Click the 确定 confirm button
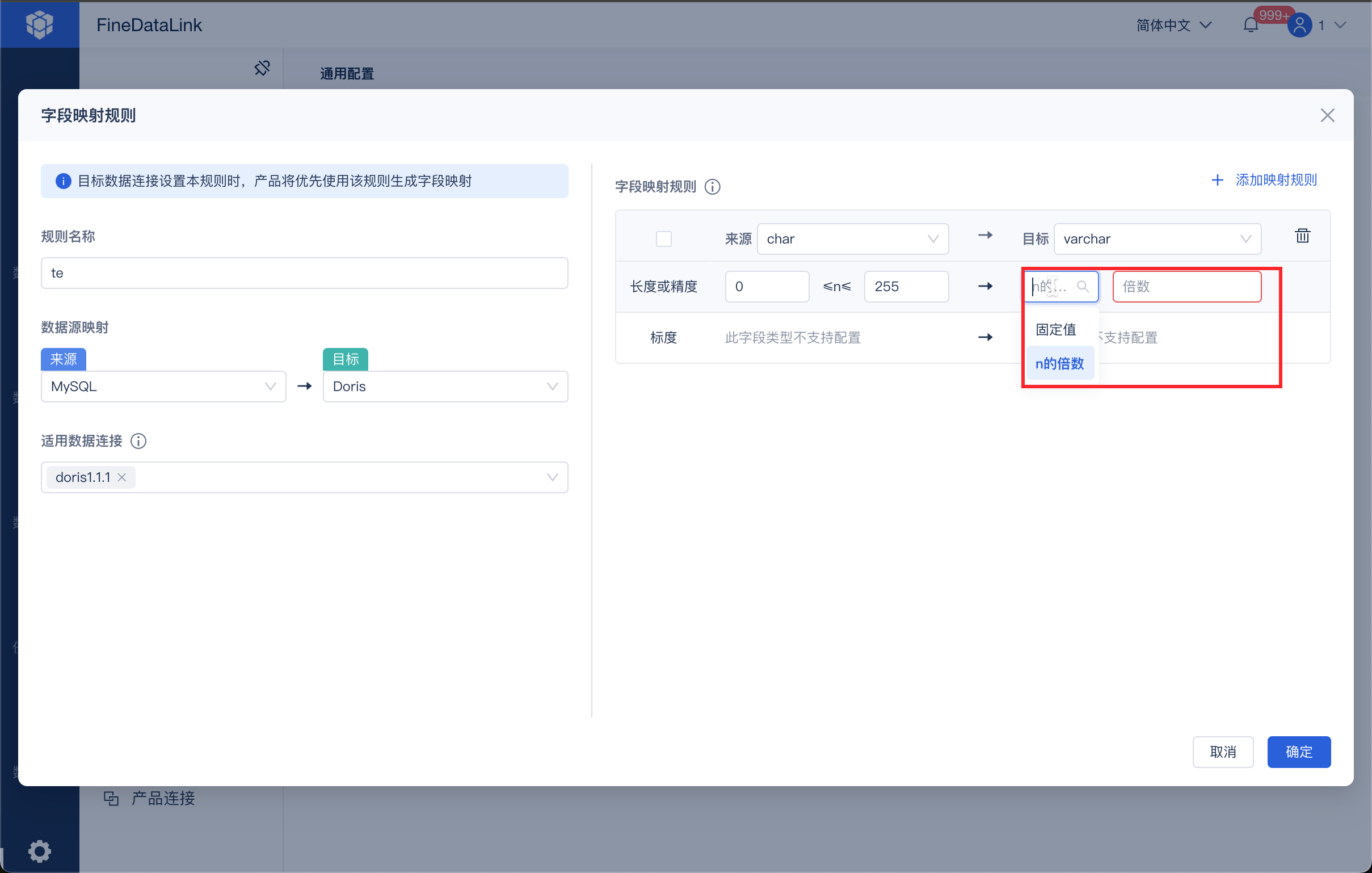This screenshot has height=873, width=1372. pos(1298,752)
